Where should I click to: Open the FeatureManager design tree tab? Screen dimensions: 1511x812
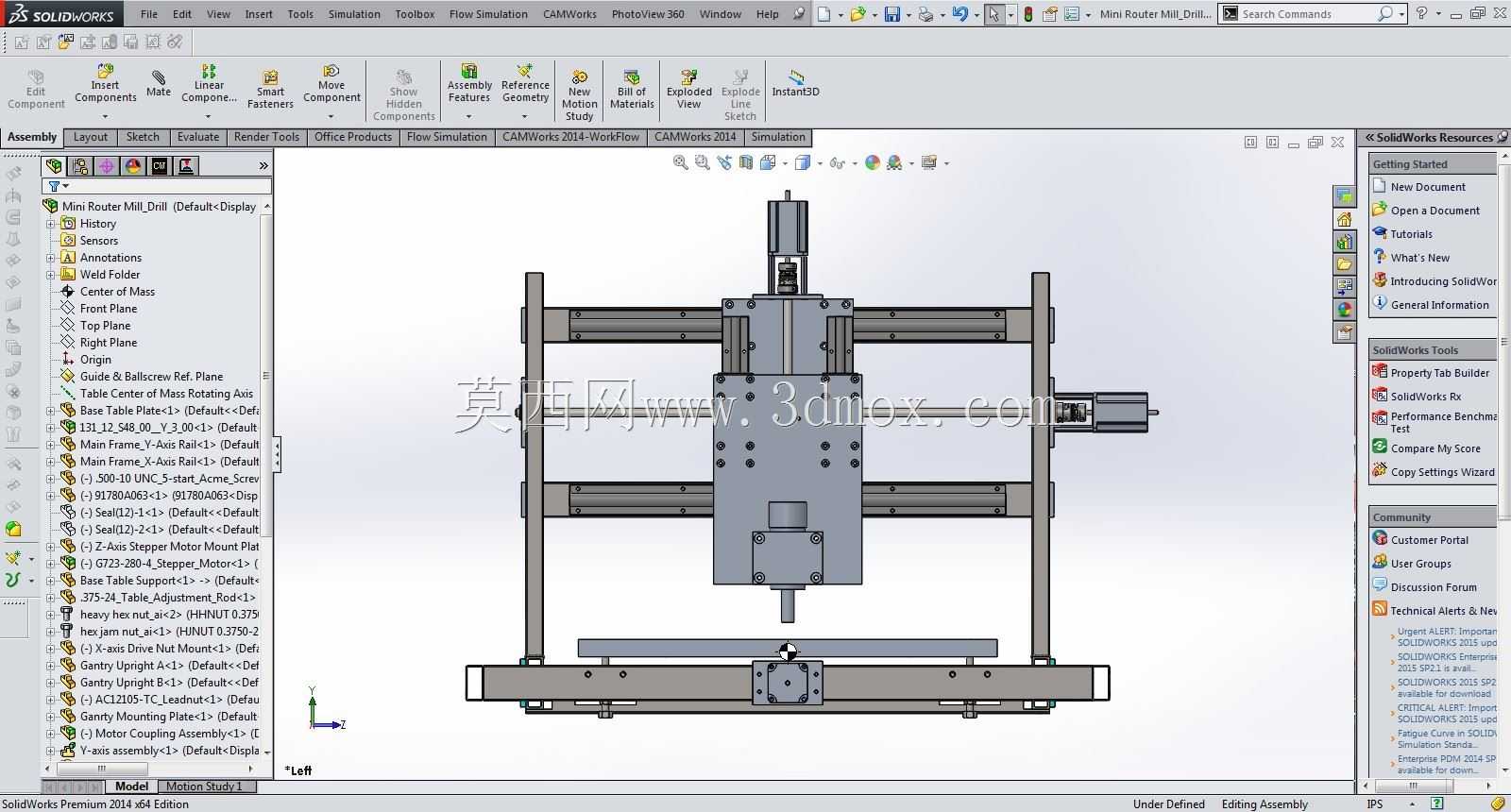click(55, 166)
